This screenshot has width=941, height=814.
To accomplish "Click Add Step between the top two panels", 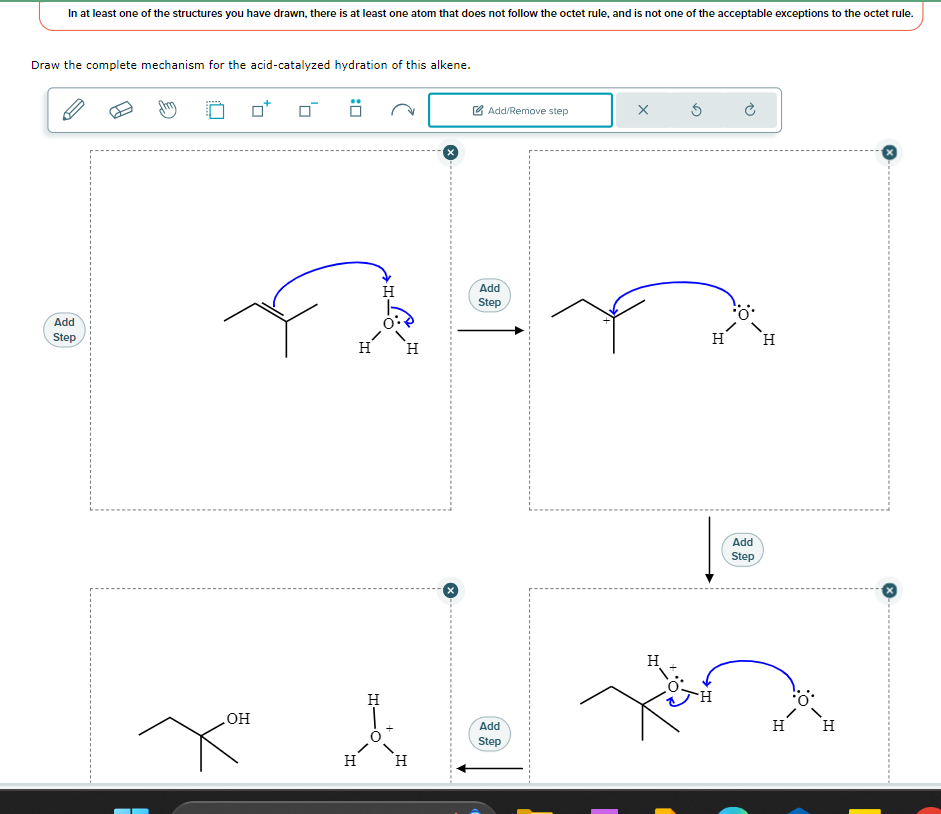I will click(x=489, y=294).
